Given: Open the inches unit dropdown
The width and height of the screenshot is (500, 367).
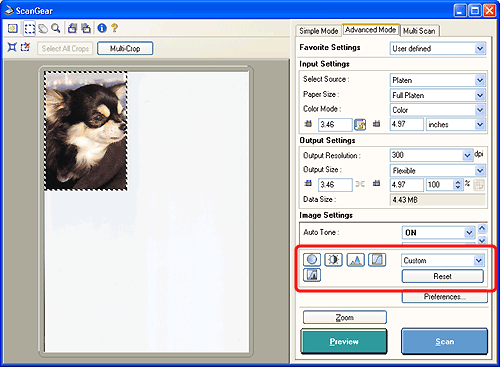Looking at the screenshot, I should pyautogui.click(x=456, y=124).
